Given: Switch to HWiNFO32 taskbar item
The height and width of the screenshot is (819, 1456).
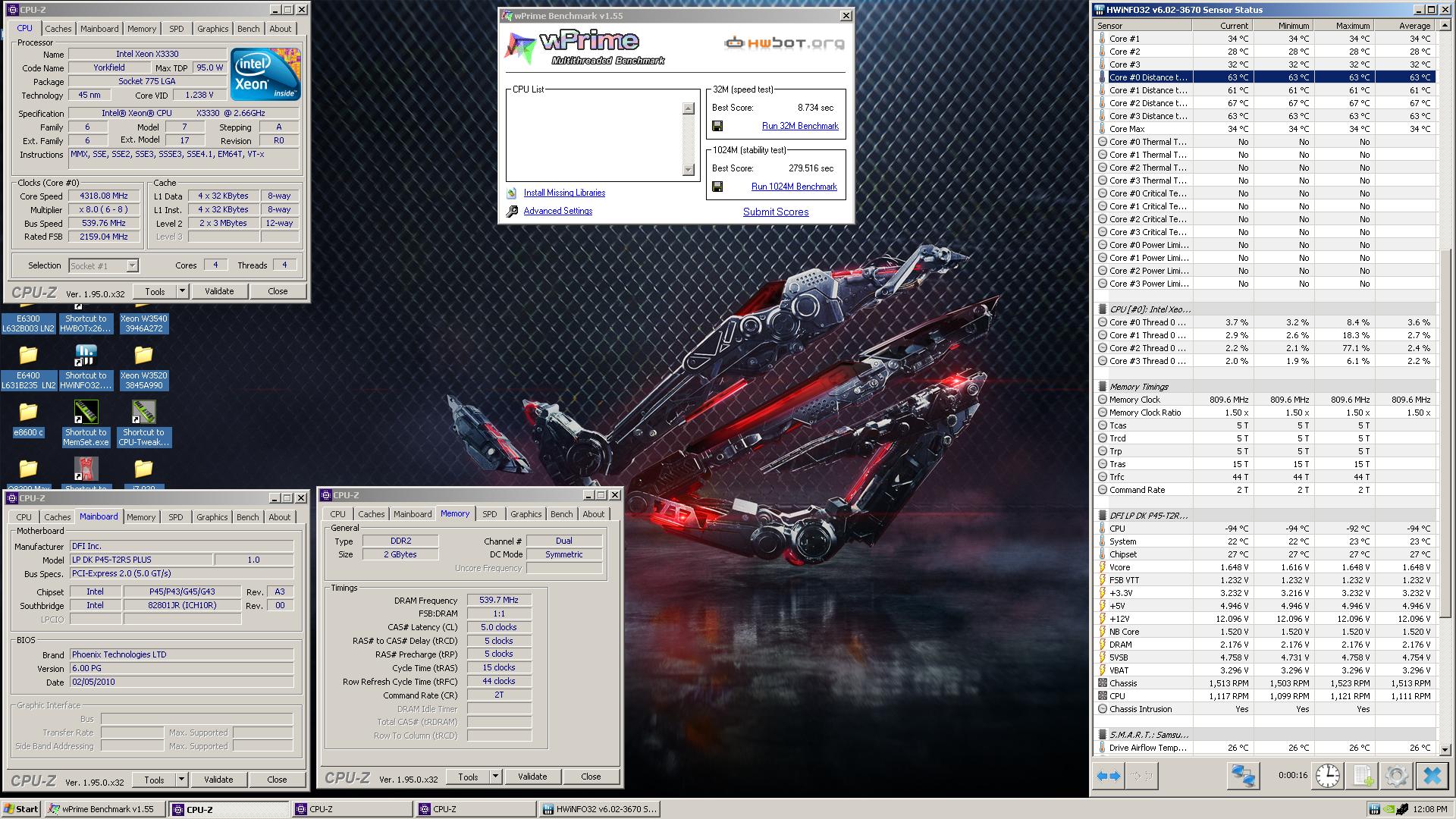Looking at the screenshot, I should click(599, 809).
